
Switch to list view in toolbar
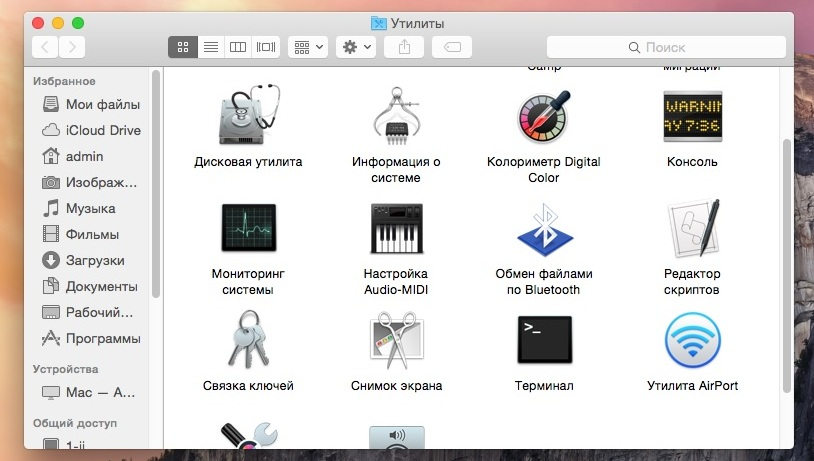coord(211,47)
